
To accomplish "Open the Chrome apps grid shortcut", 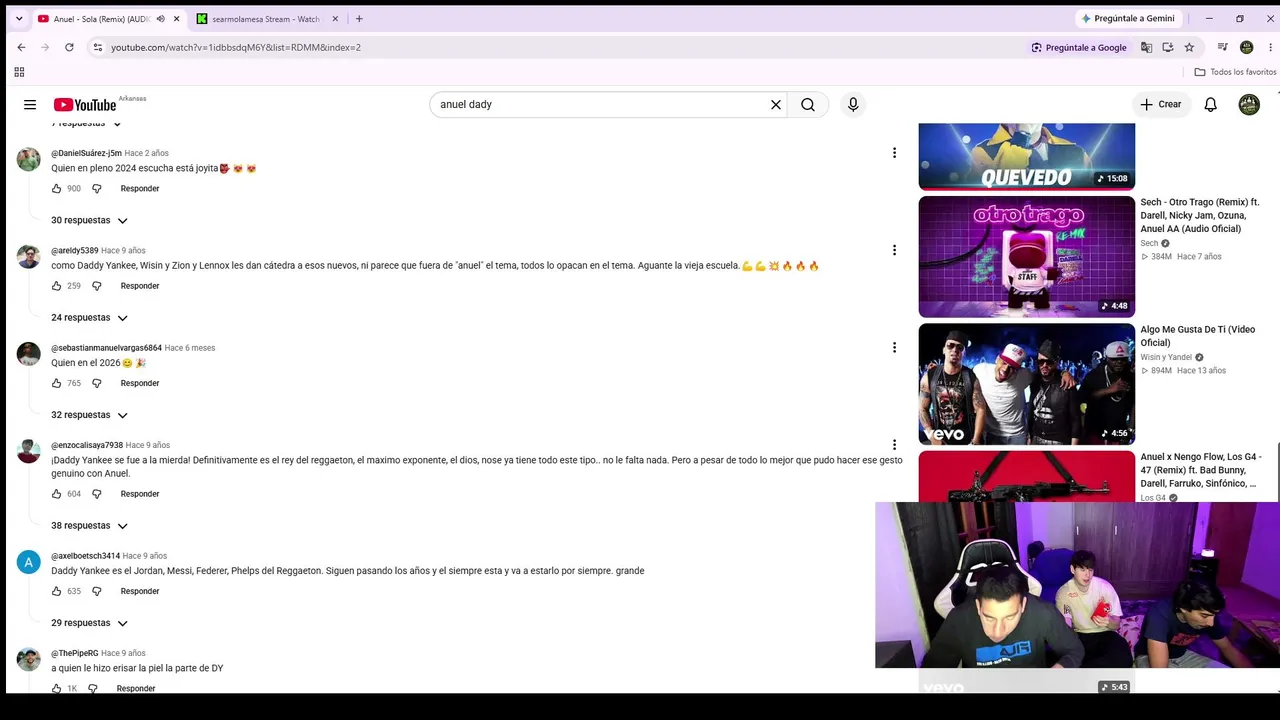I will (x=19, y=72).
